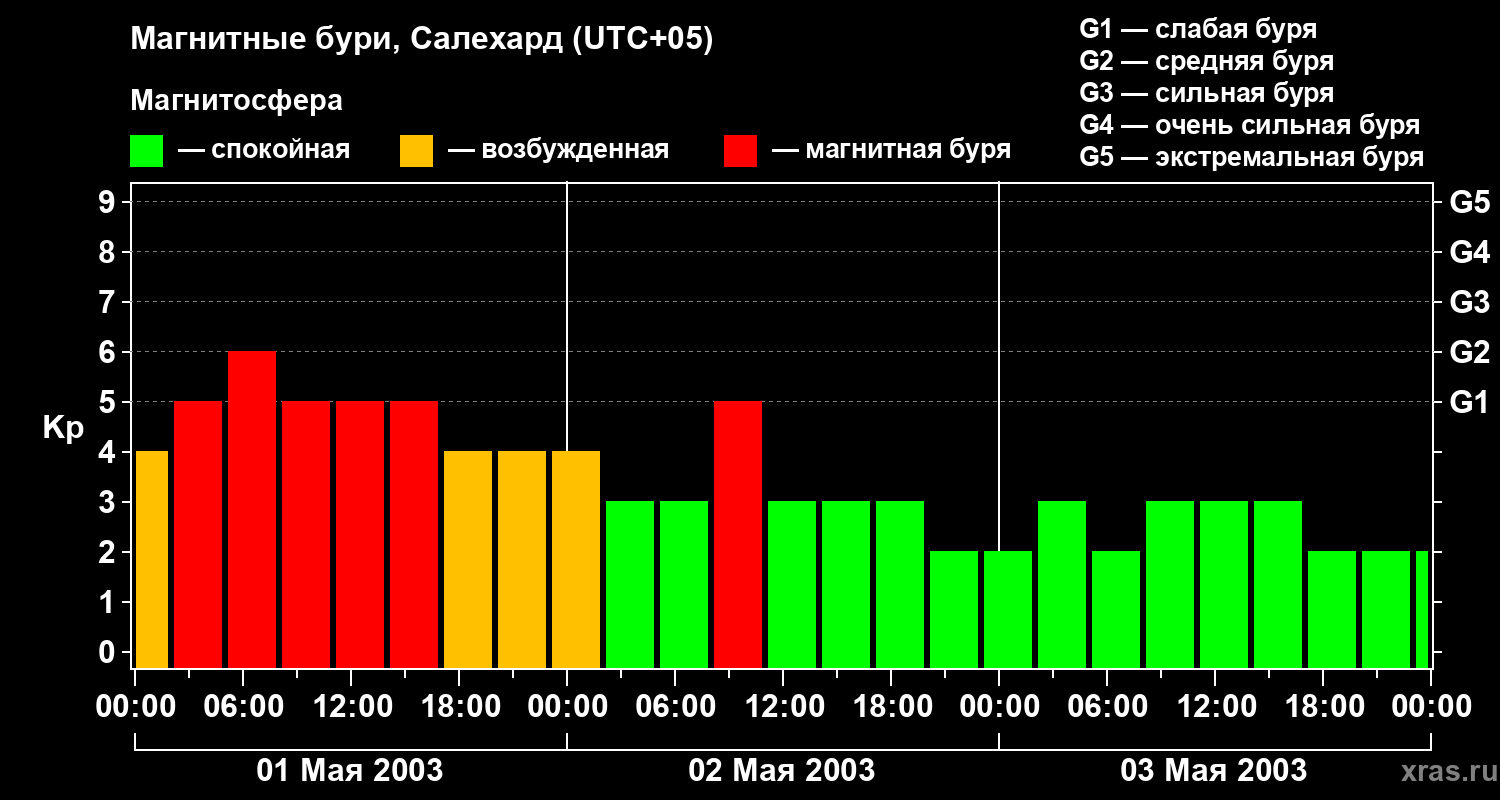The height and width of the screenshot is (800, 1500).
Task: Click the «— возбужденная» legend label
Action: pos(558,150)
